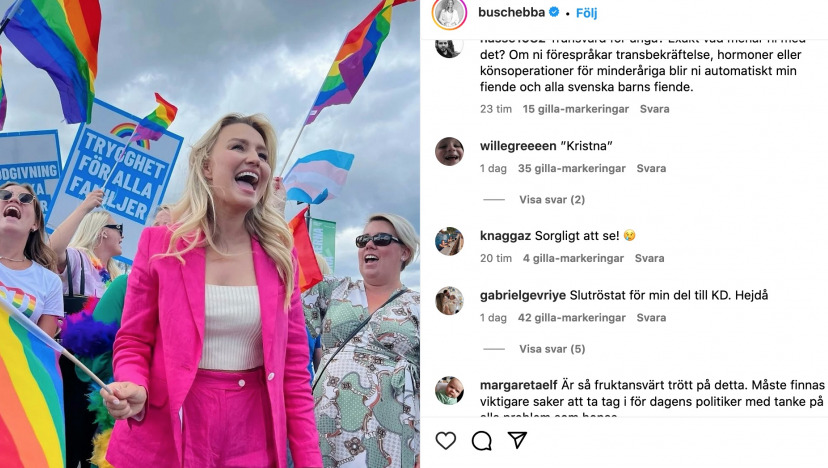Viewport: 828px width, 468px height.
Task: View 42 gilla-markeringar on gabrielgevriye comment
Action: pos(571,318)
